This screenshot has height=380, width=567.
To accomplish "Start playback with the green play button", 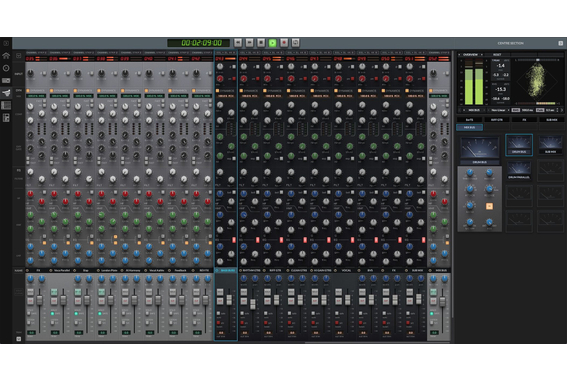I will [273, 43].
